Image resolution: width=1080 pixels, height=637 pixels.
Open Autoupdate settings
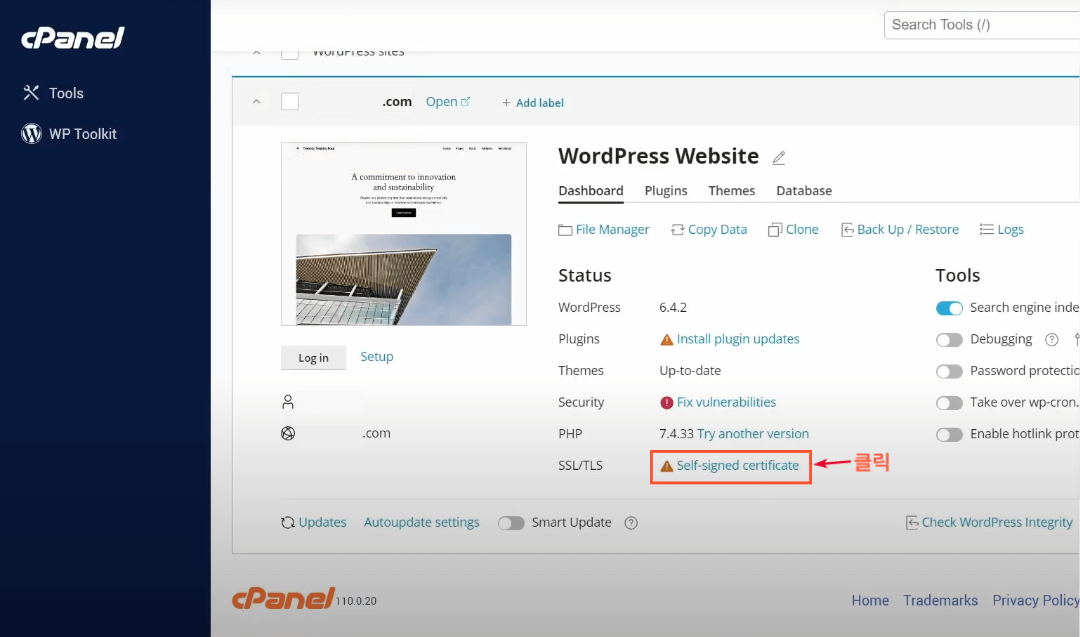coord(421,523)
